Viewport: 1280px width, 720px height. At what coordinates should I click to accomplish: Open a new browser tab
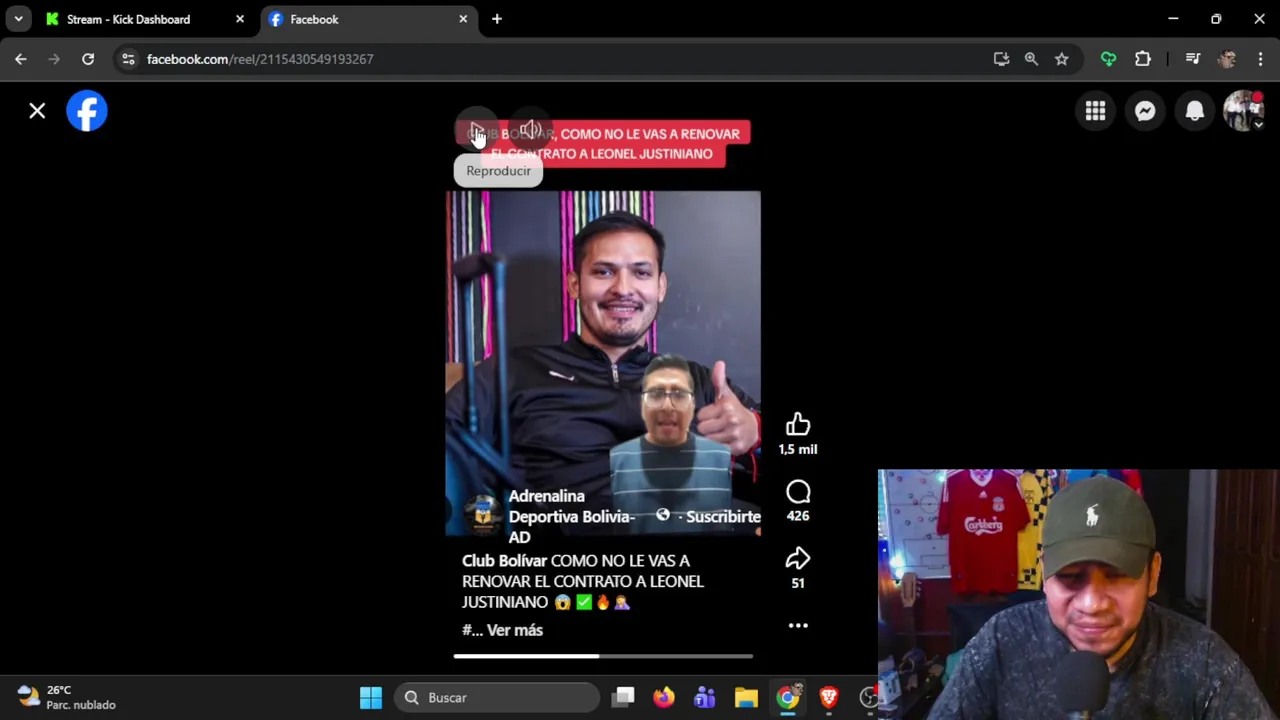click(x=497, y=19)
